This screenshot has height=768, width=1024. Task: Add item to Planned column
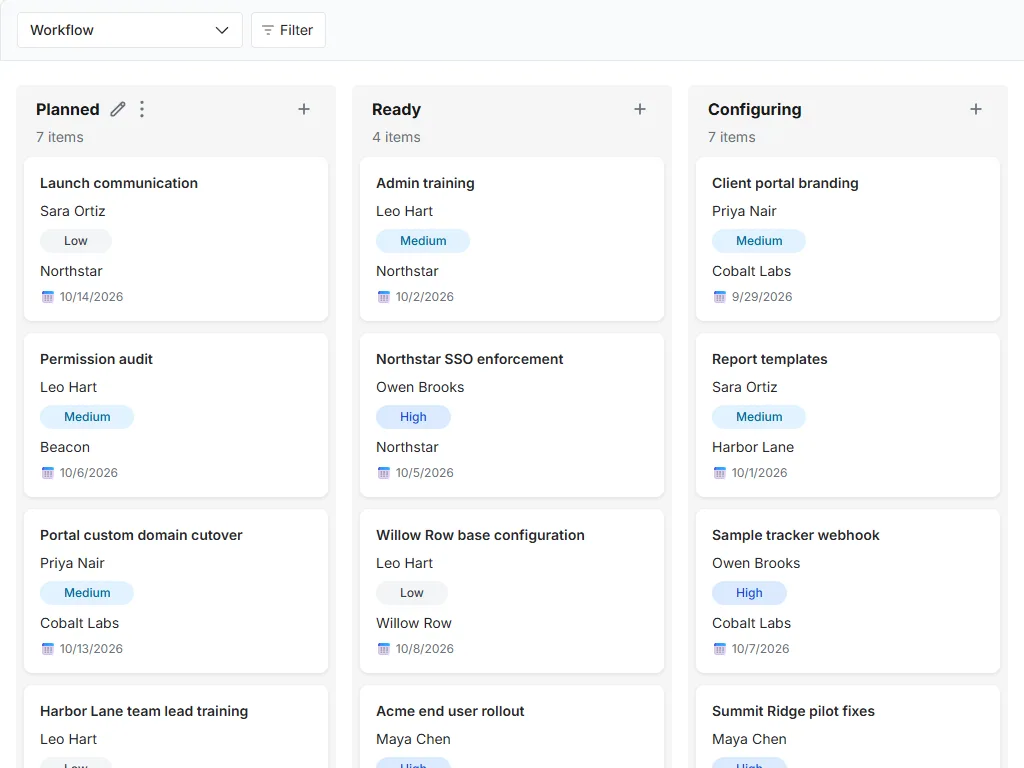[304, 109]
